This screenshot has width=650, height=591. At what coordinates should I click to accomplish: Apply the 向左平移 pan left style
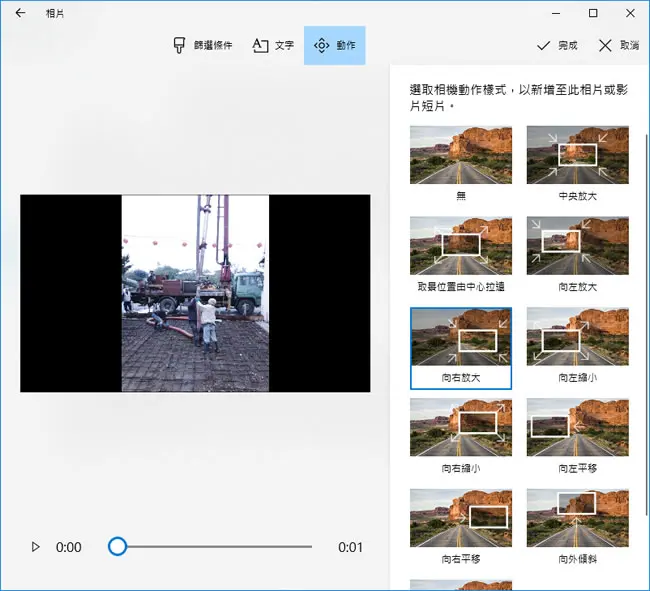577,437
